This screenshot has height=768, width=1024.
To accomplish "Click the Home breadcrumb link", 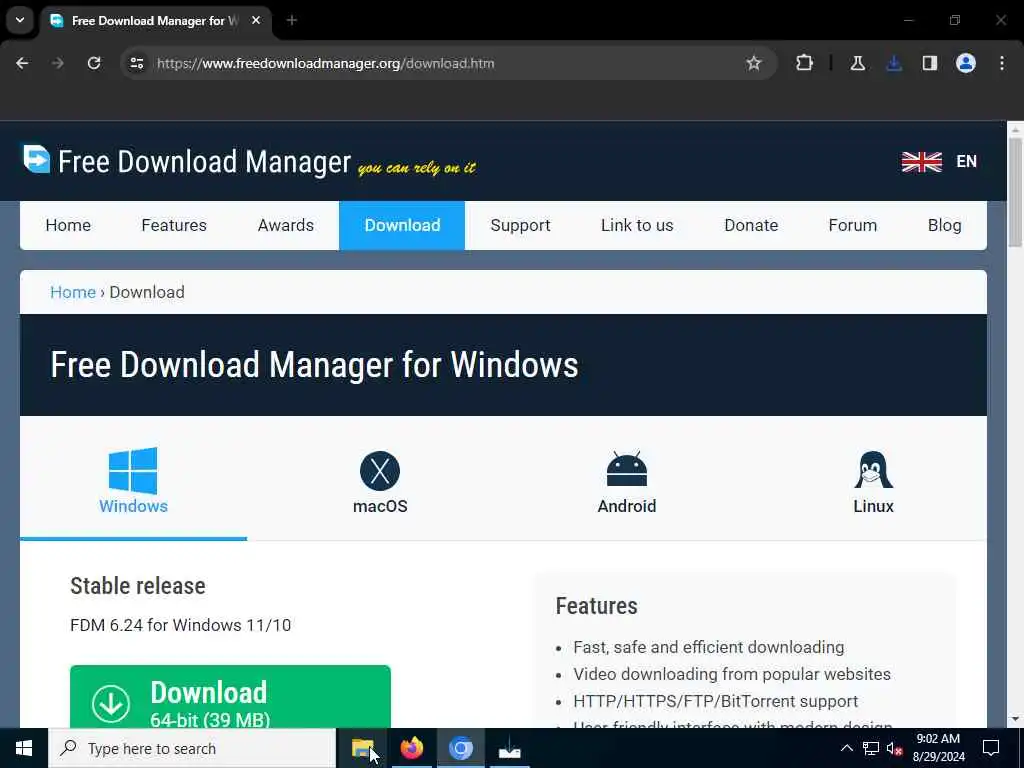I will [73, 292].
